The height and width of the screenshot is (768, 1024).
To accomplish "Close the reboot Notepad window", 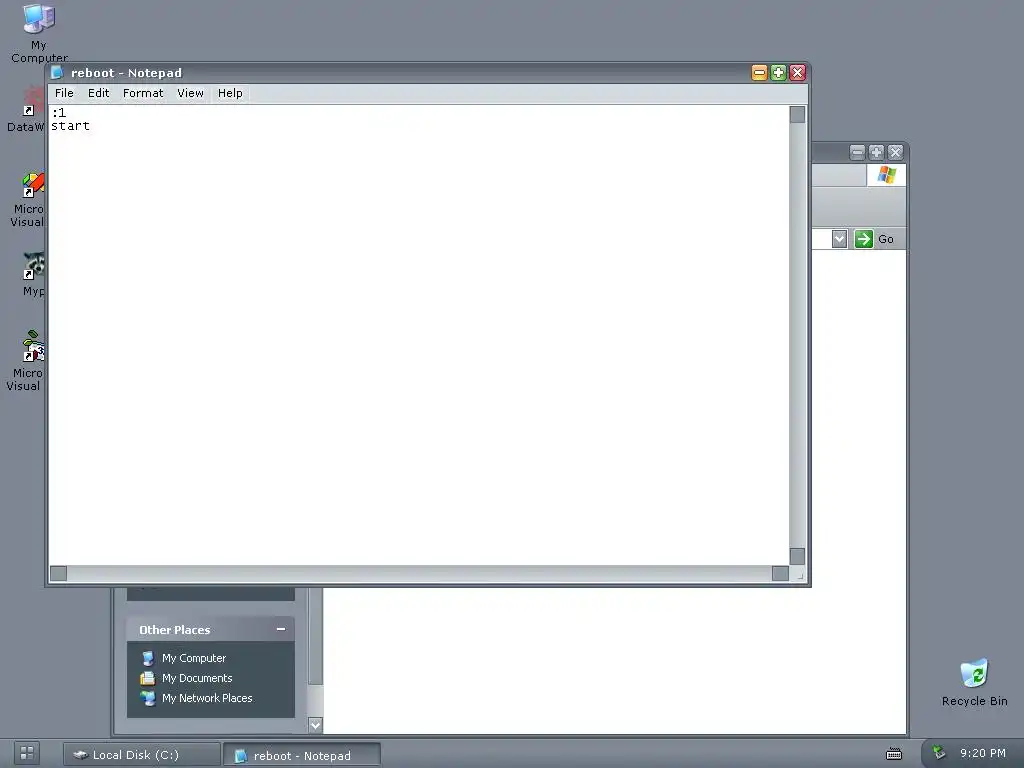I will pyautogui.click(x=797, y=72).
